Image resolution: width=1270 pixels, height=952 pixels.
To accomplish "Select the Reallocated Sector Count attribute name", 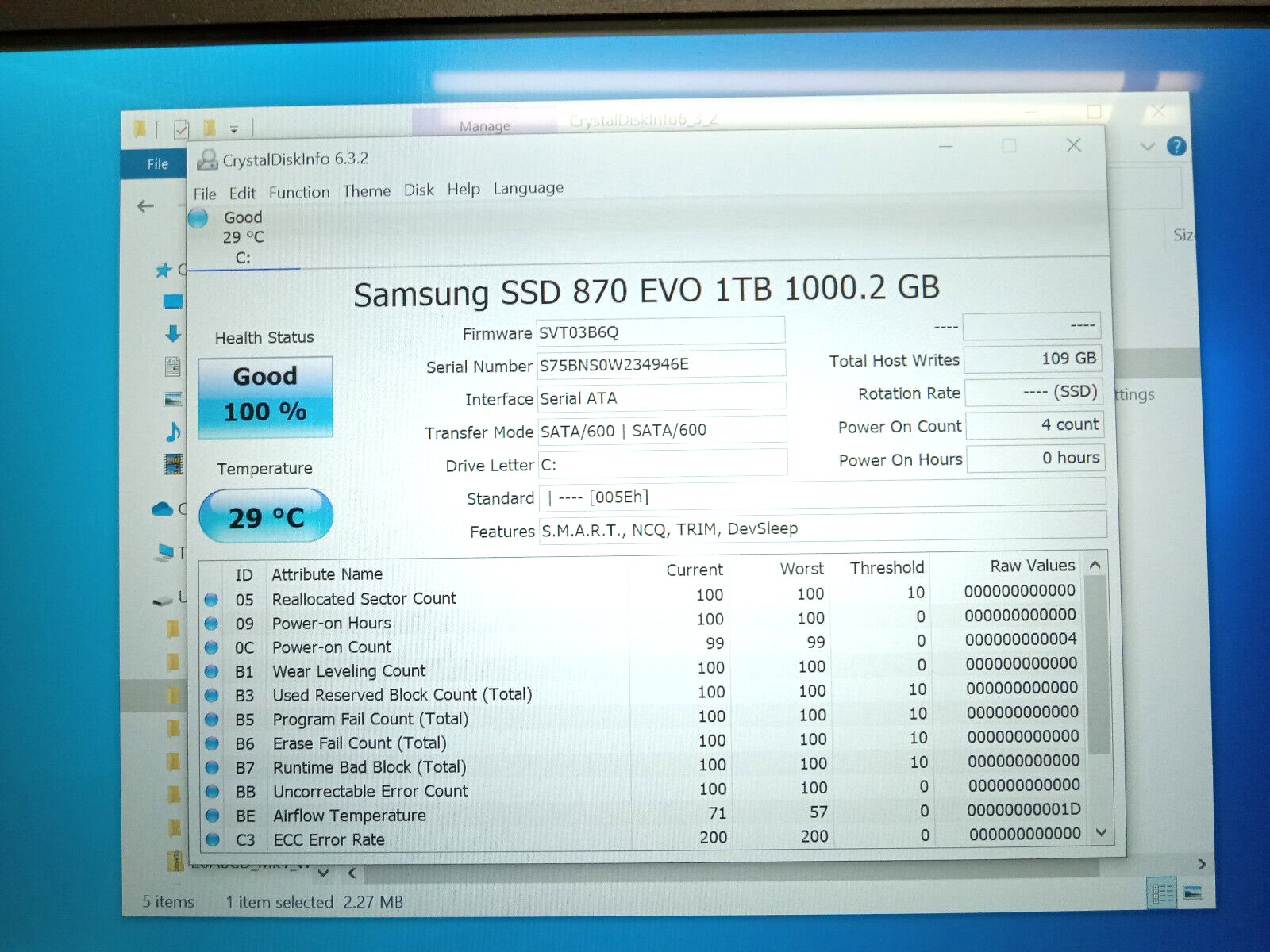I will click(x=364, y=598).
